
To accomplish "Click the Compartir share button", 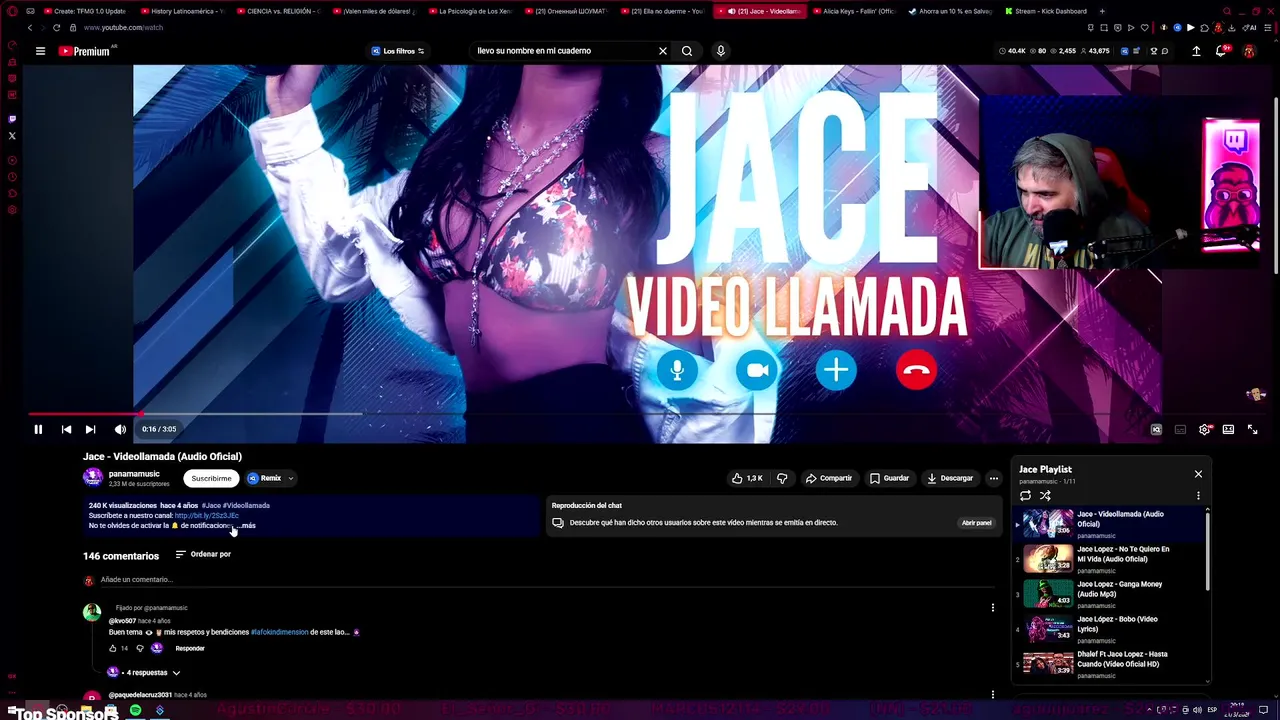I will pyautogui.click(x=829, y=478).
